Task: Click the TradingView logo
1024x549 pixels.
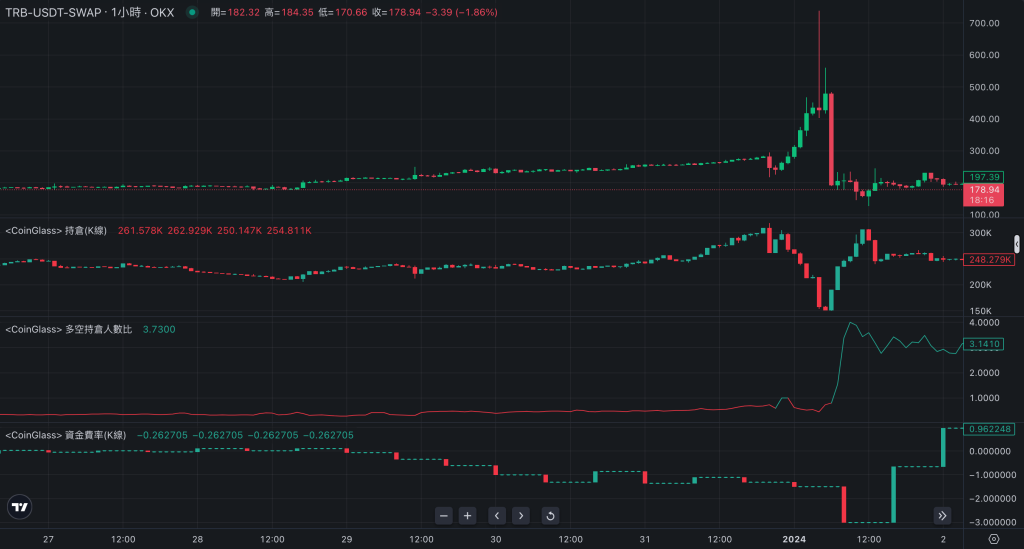Action: tap(20, 507)
